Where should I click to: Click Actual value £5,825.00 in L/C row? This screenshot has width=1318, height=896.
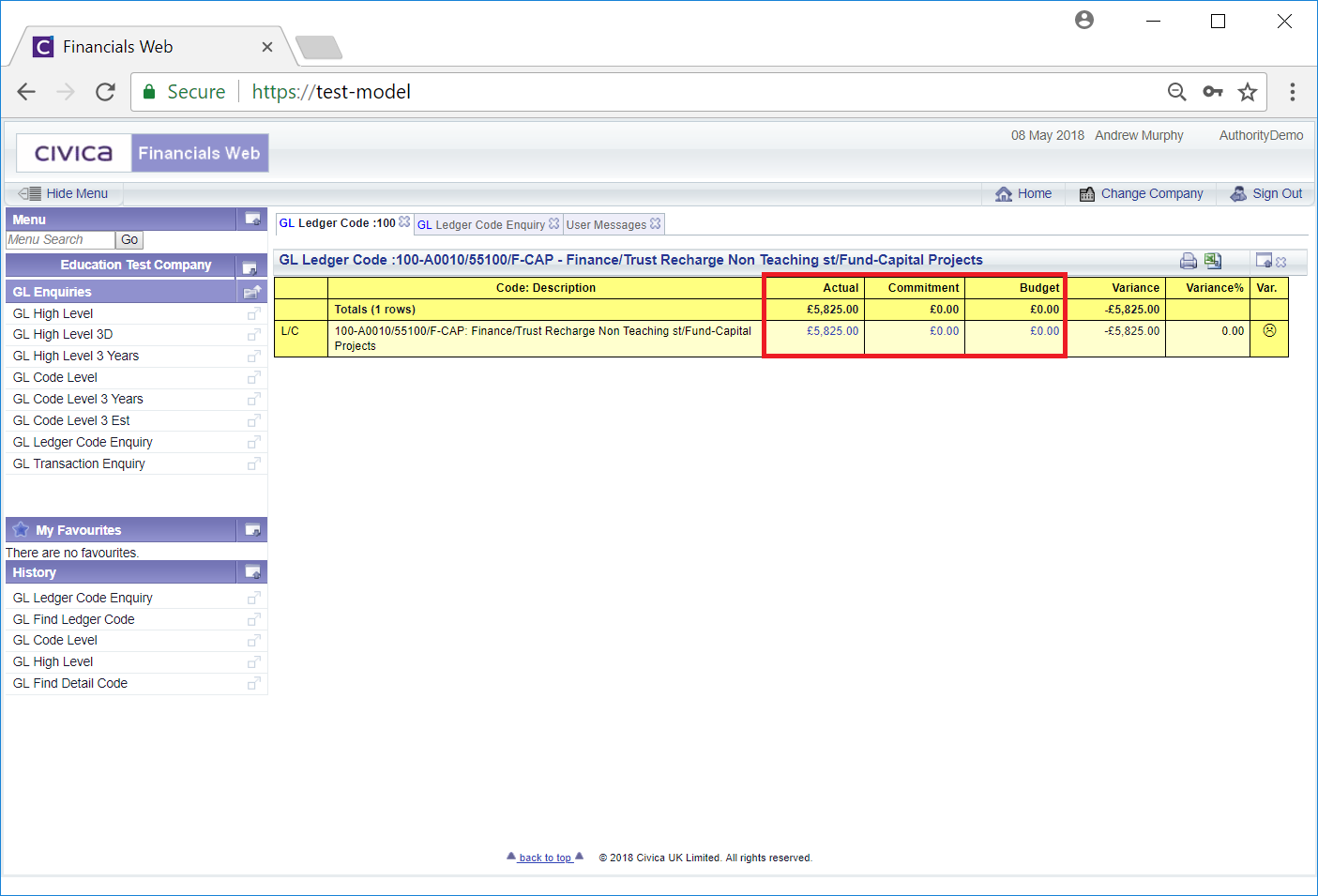coord(832,331)
